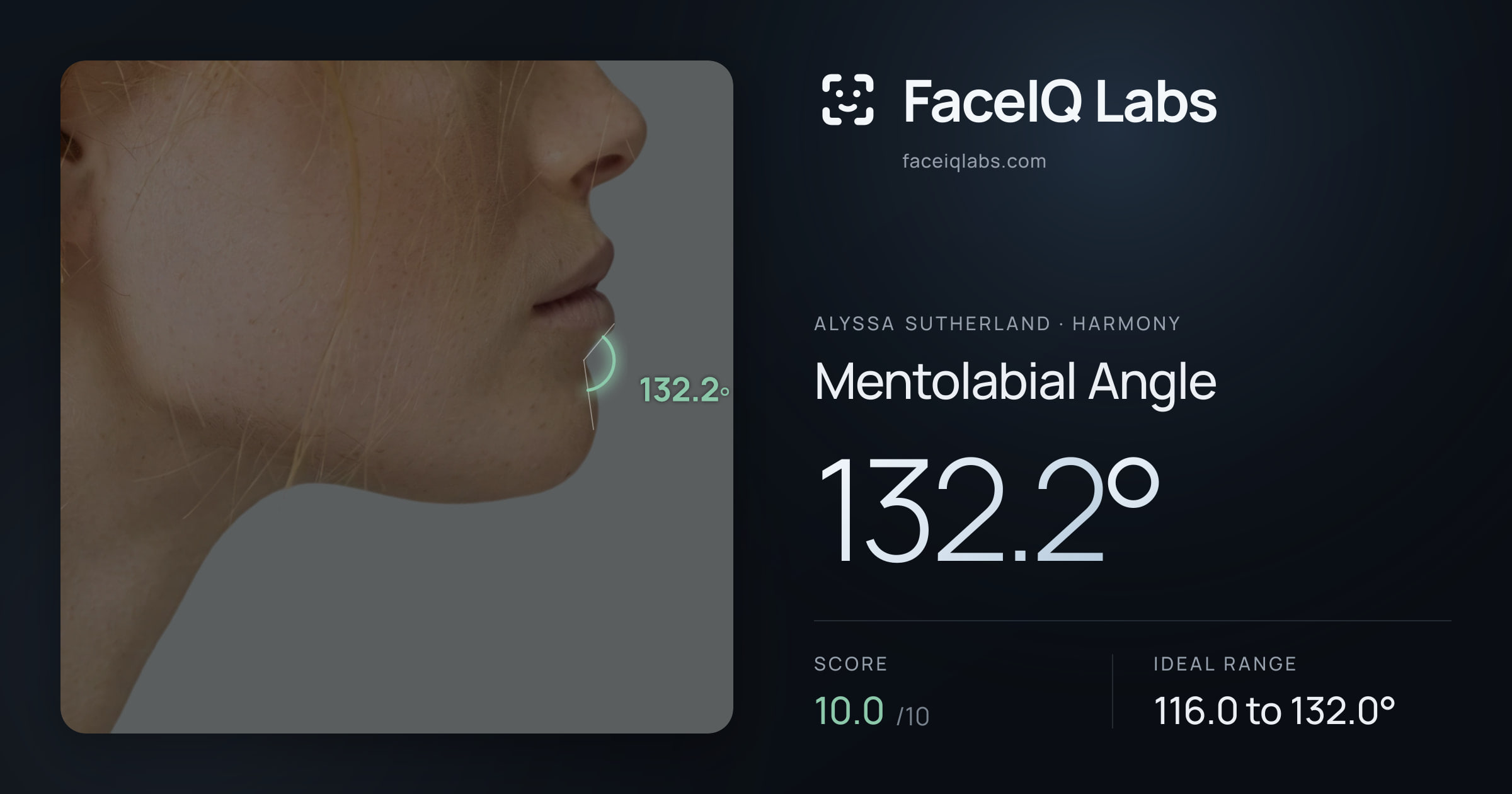Click the /10 score denominator
This screenshot has height=794, width=1512.
point(913,716)
